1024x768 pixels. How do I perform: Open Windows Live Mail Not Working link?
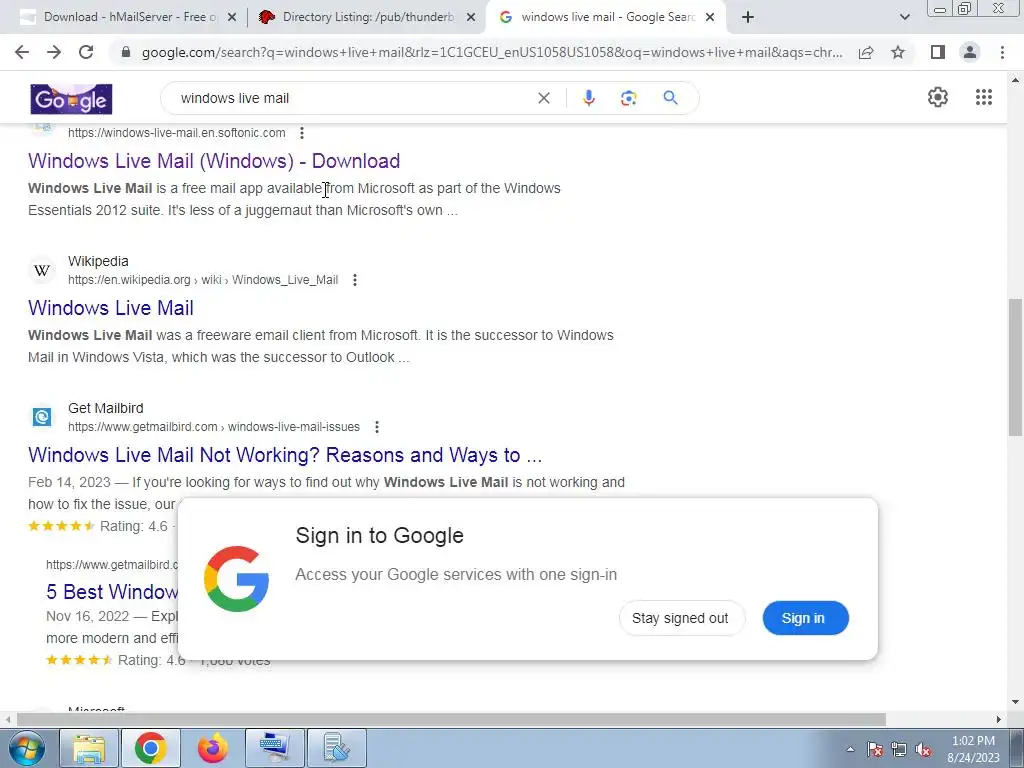[285, 455]
